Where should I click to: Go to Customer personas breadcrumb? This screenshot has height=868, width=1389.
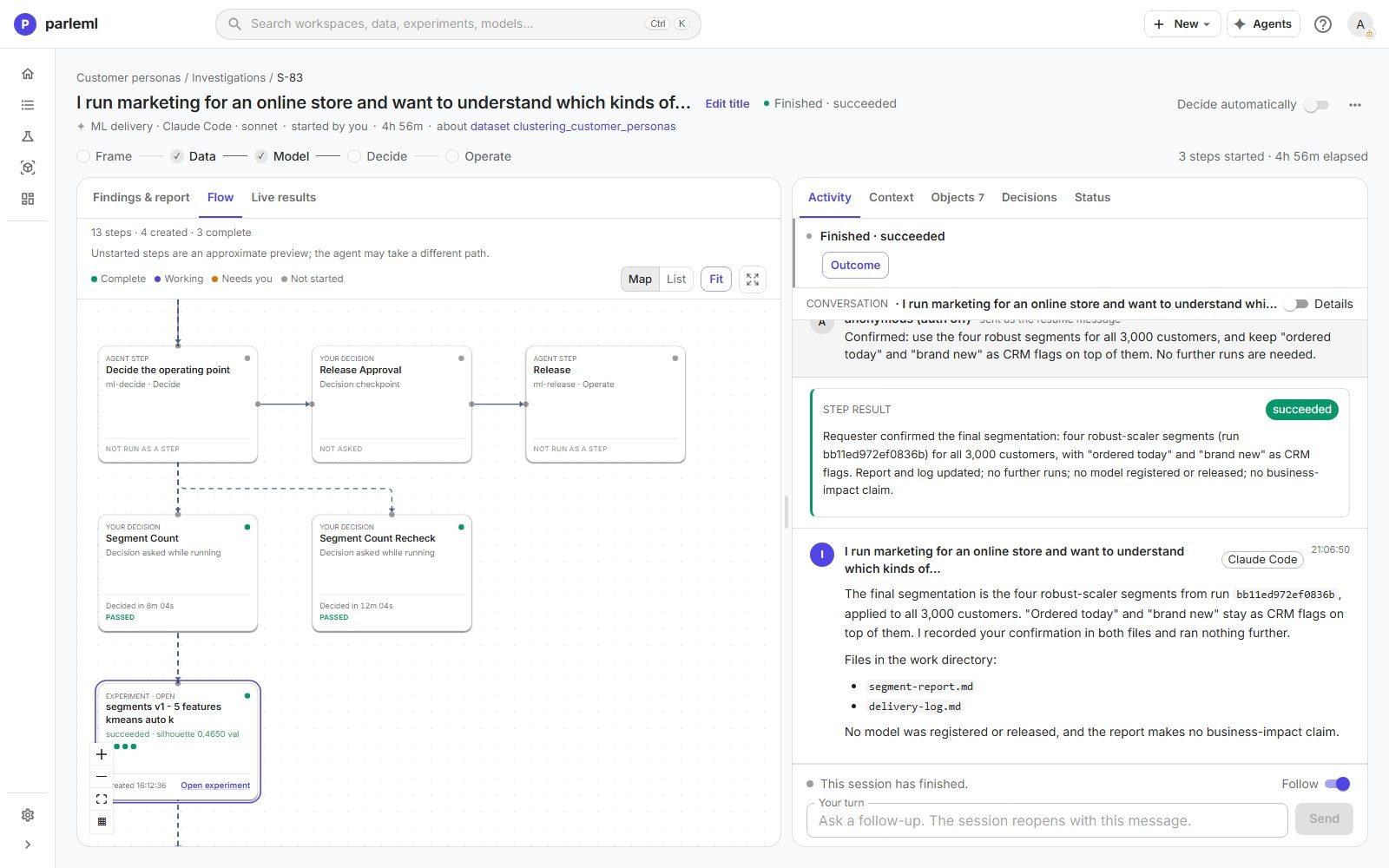pyautogui.click(x=128, y=78)
